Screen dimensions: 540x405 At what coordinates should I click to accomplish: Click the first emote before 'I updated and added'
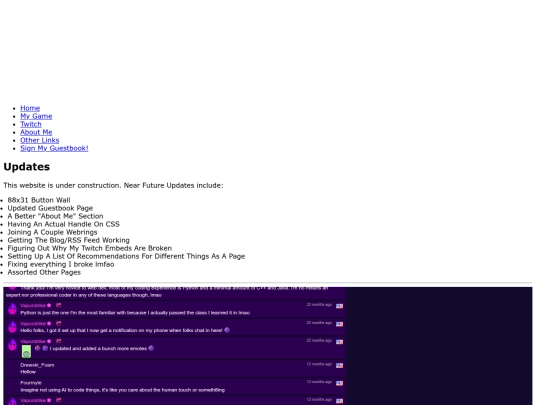click(38, 348)
